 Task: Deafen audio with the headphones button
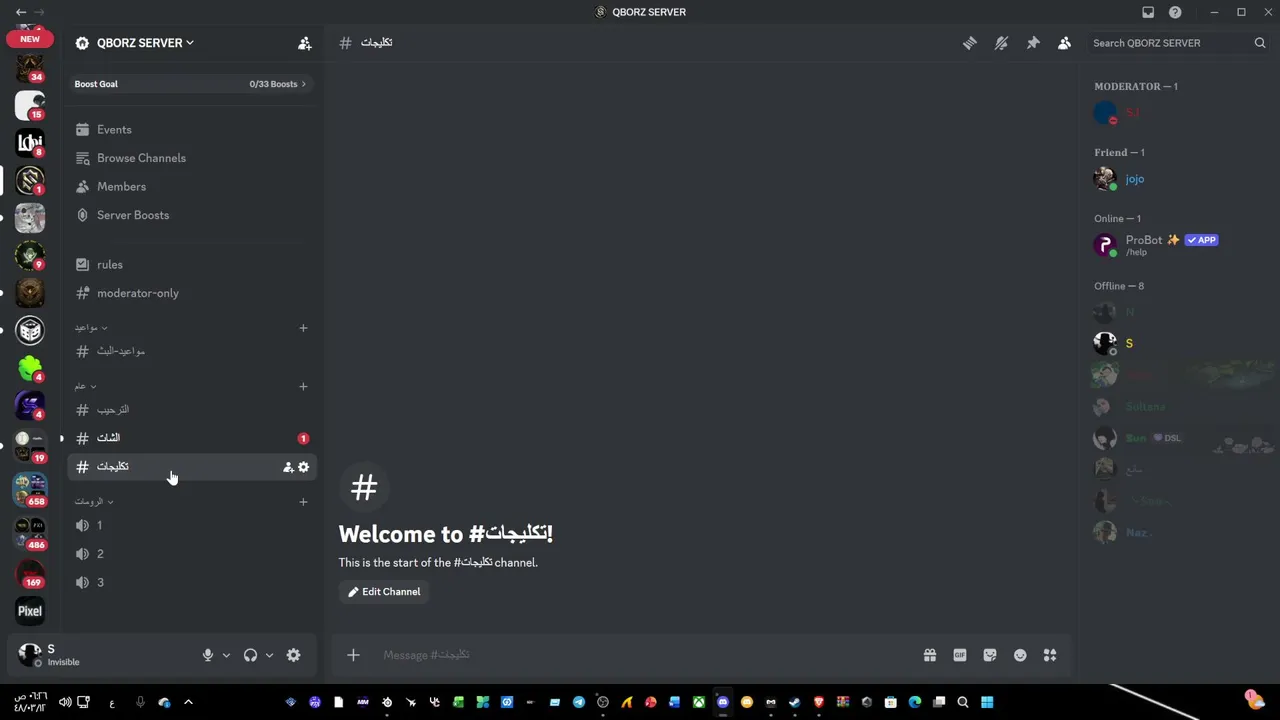[x=250, y=655]
